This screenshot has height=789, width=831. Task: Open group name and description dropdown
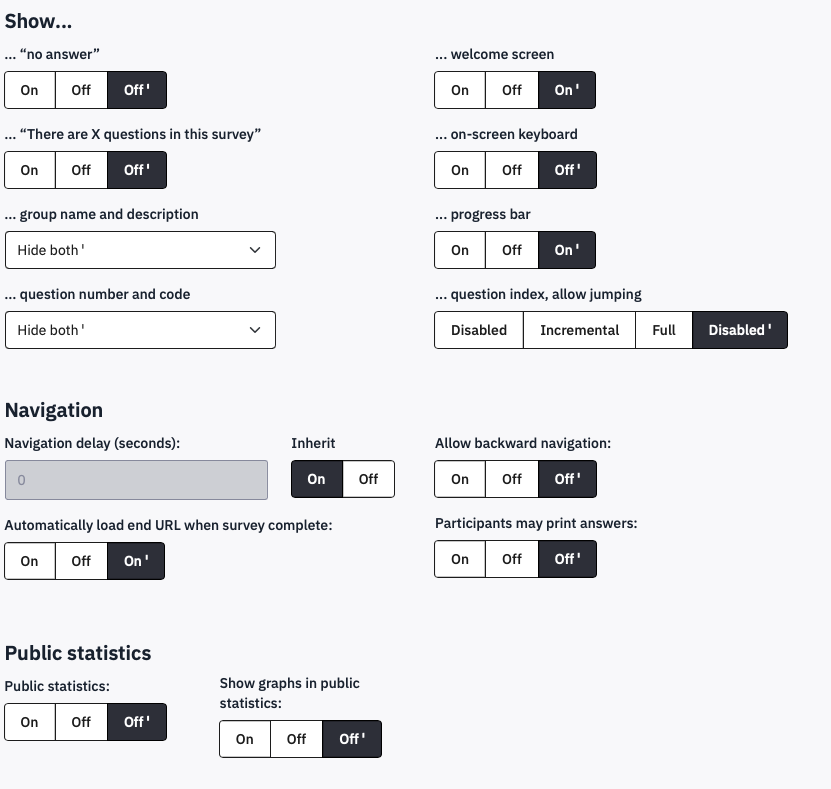point(140,250)
